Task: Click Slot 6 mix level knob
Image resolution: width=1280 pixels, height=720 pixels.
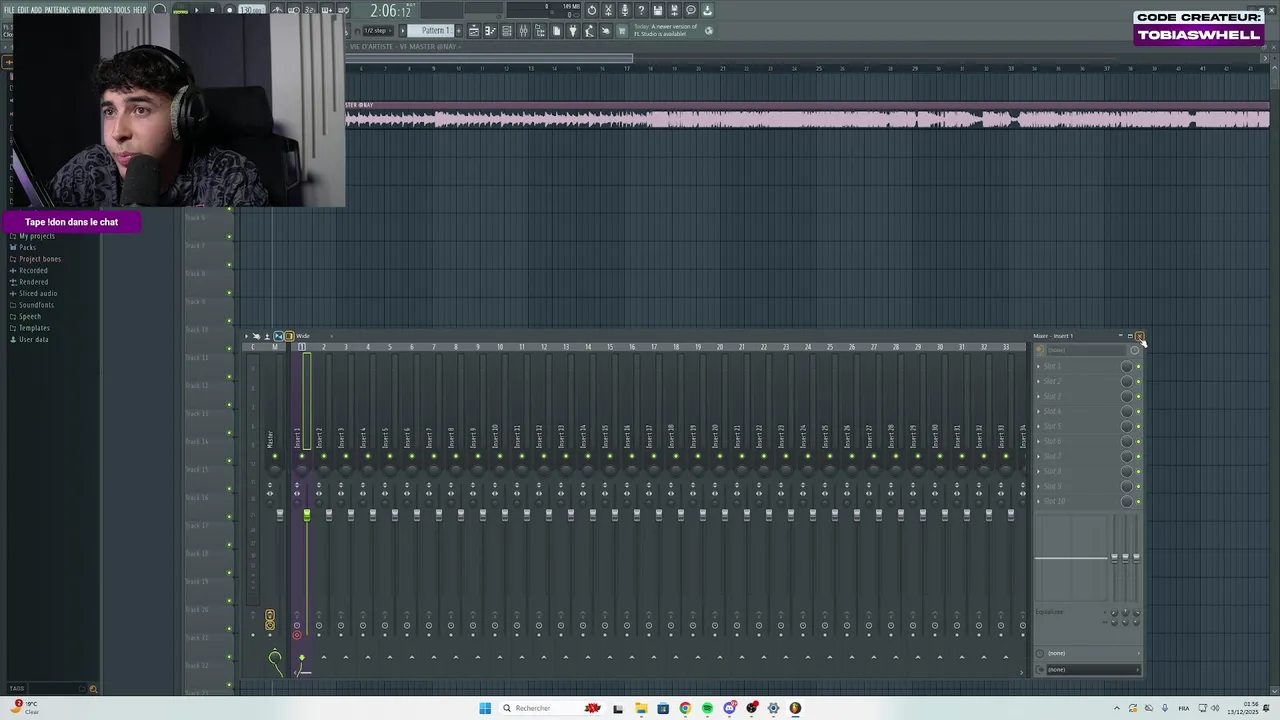Action: (x=1127, y=441)
